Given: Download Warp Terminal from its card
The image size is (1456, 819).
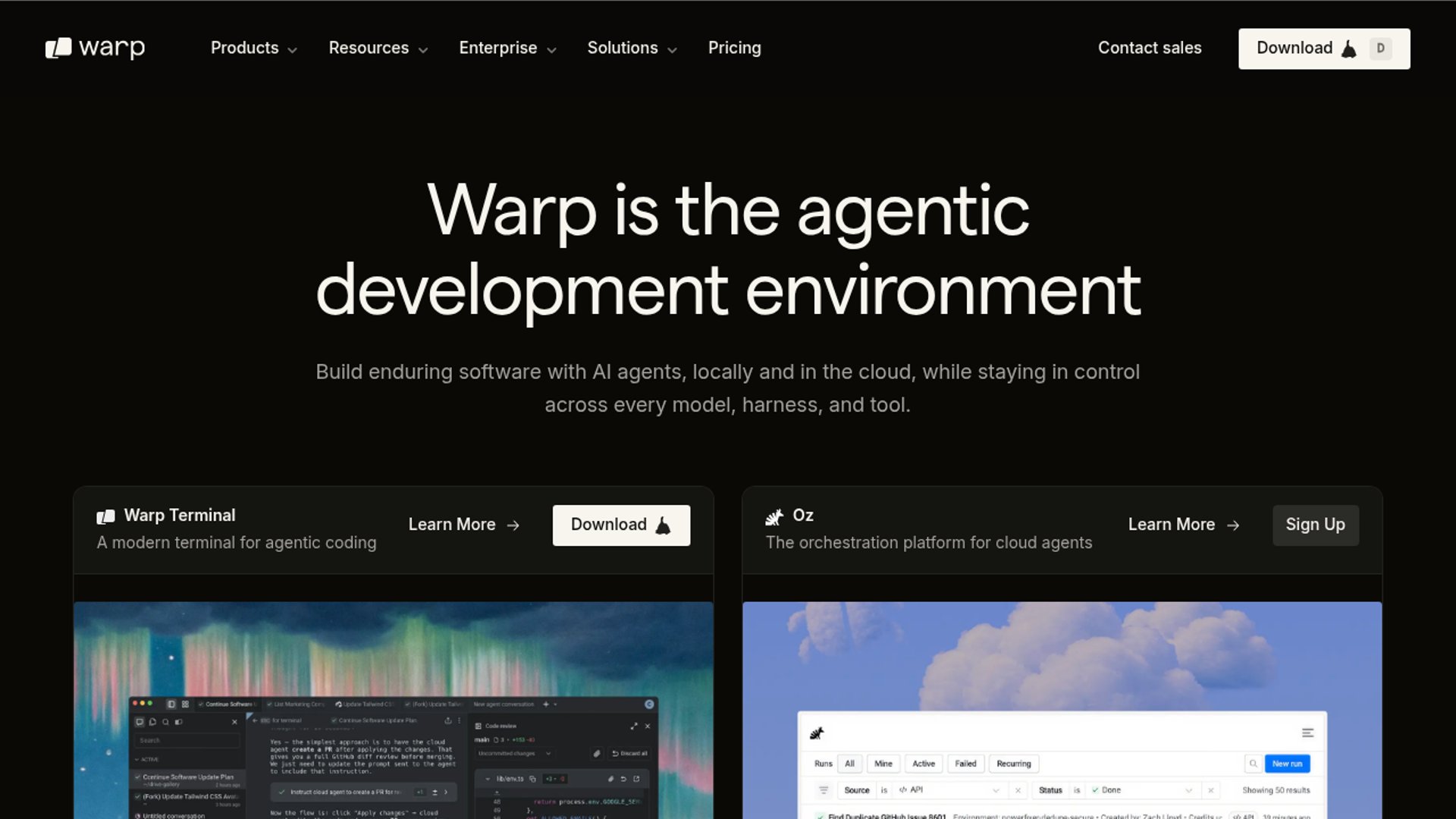Looking at the screenshot, I should tap(621, 525).
